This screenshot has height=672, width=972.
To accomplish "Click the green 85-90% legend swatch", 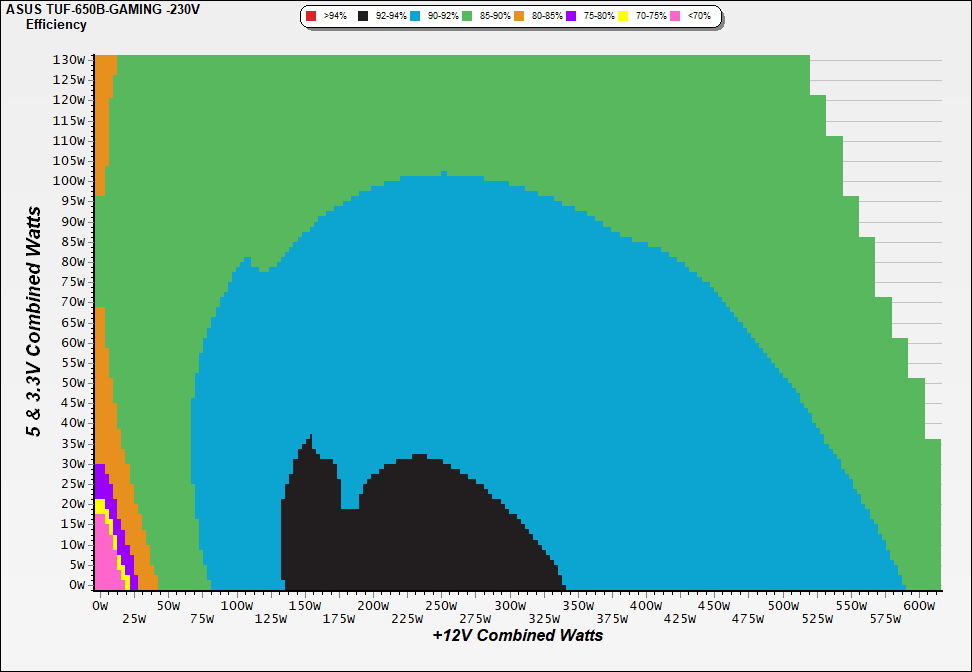I will coord(468,17).
